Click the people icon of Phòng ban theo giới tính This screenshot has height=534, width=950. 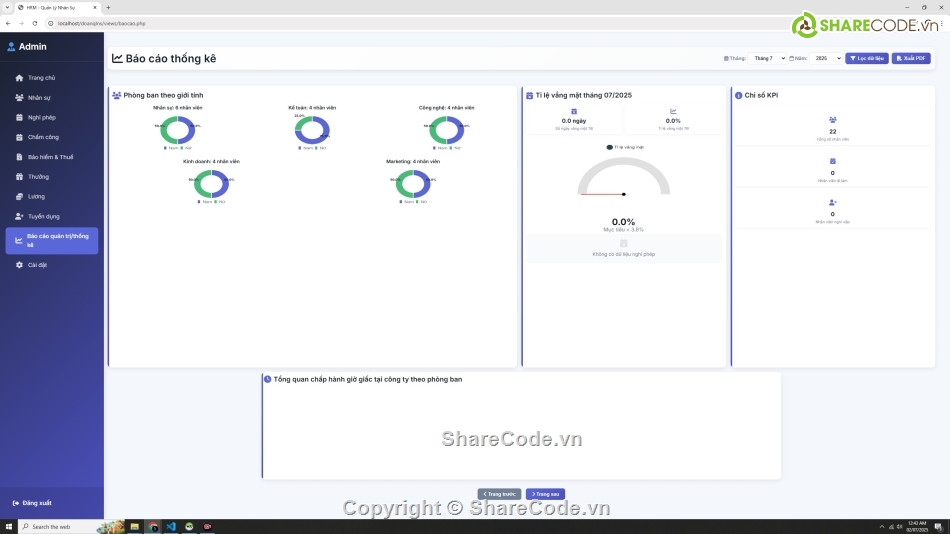click(116, 95)
